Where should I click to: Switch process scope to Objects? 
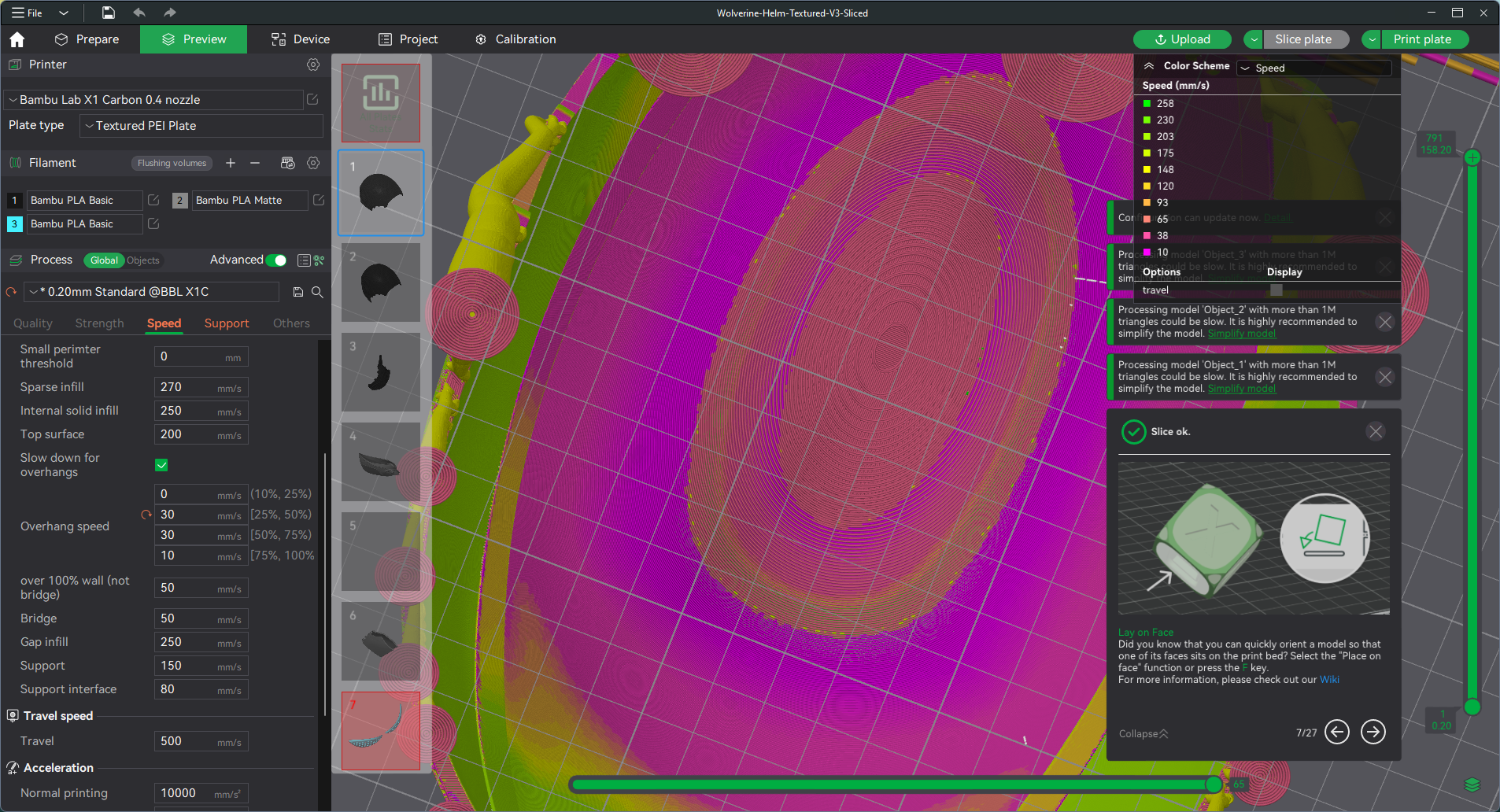click(143, 260)
